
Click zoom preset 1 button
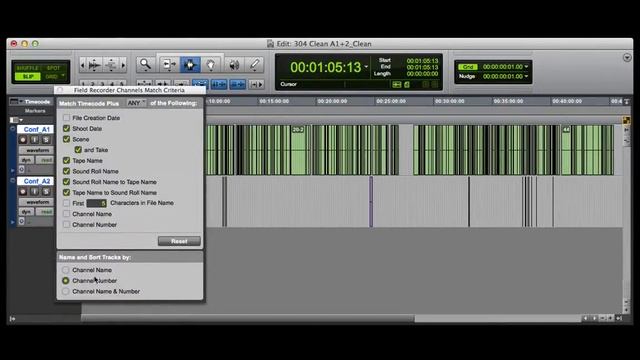[x=83, y=84]
